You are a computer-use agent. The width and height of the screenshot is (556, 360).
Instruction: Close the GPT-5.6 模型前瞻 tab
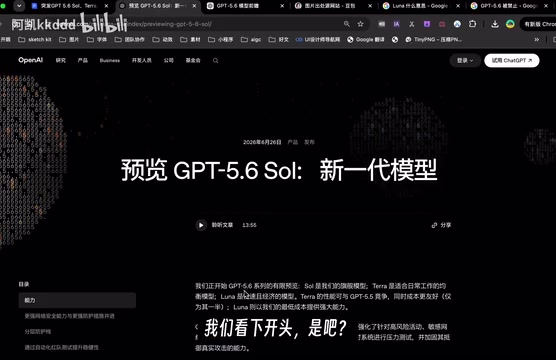coord(282,6)
